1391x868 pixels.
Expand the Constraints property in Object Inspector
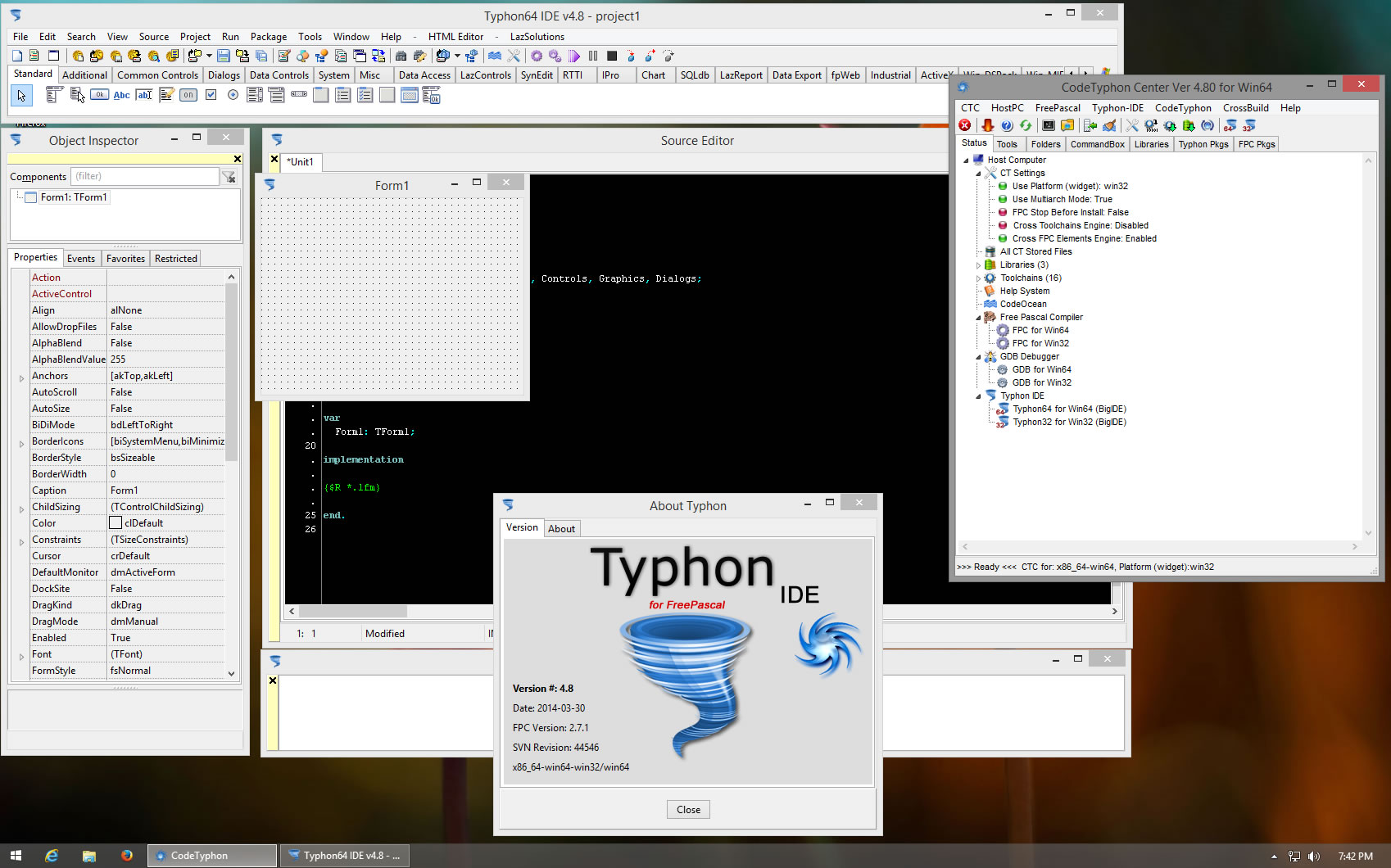tap(21, 541)
